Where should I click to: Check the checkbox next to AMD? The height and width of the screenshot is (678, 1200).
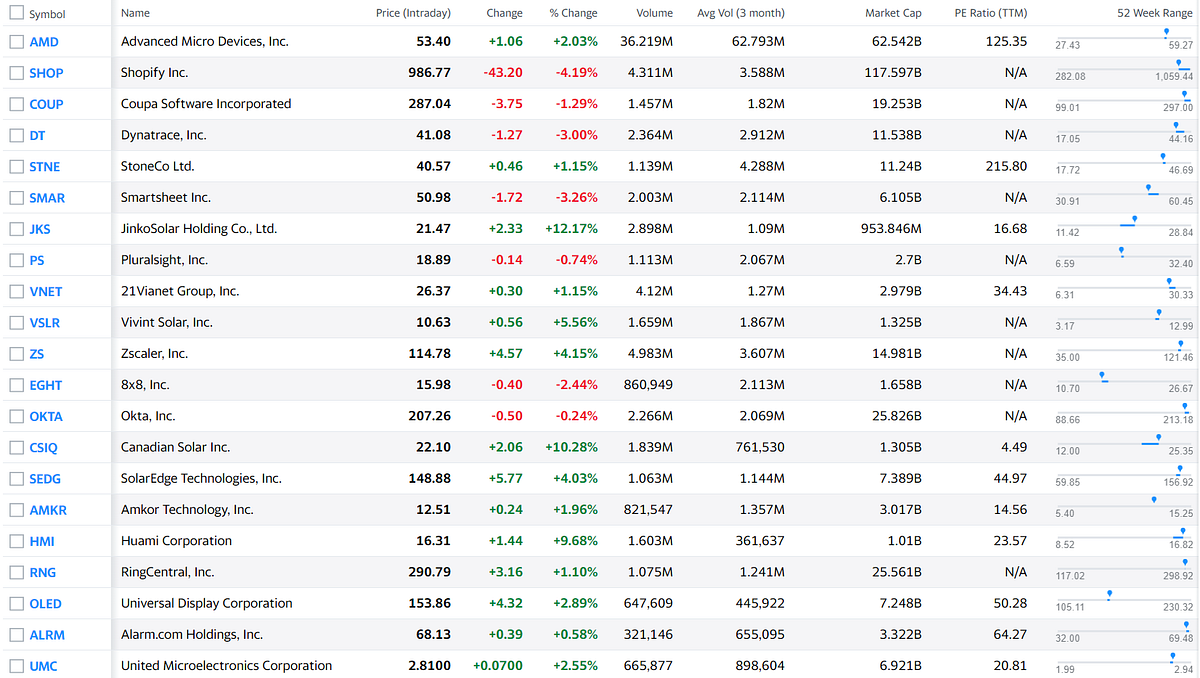tap(15, 41)
